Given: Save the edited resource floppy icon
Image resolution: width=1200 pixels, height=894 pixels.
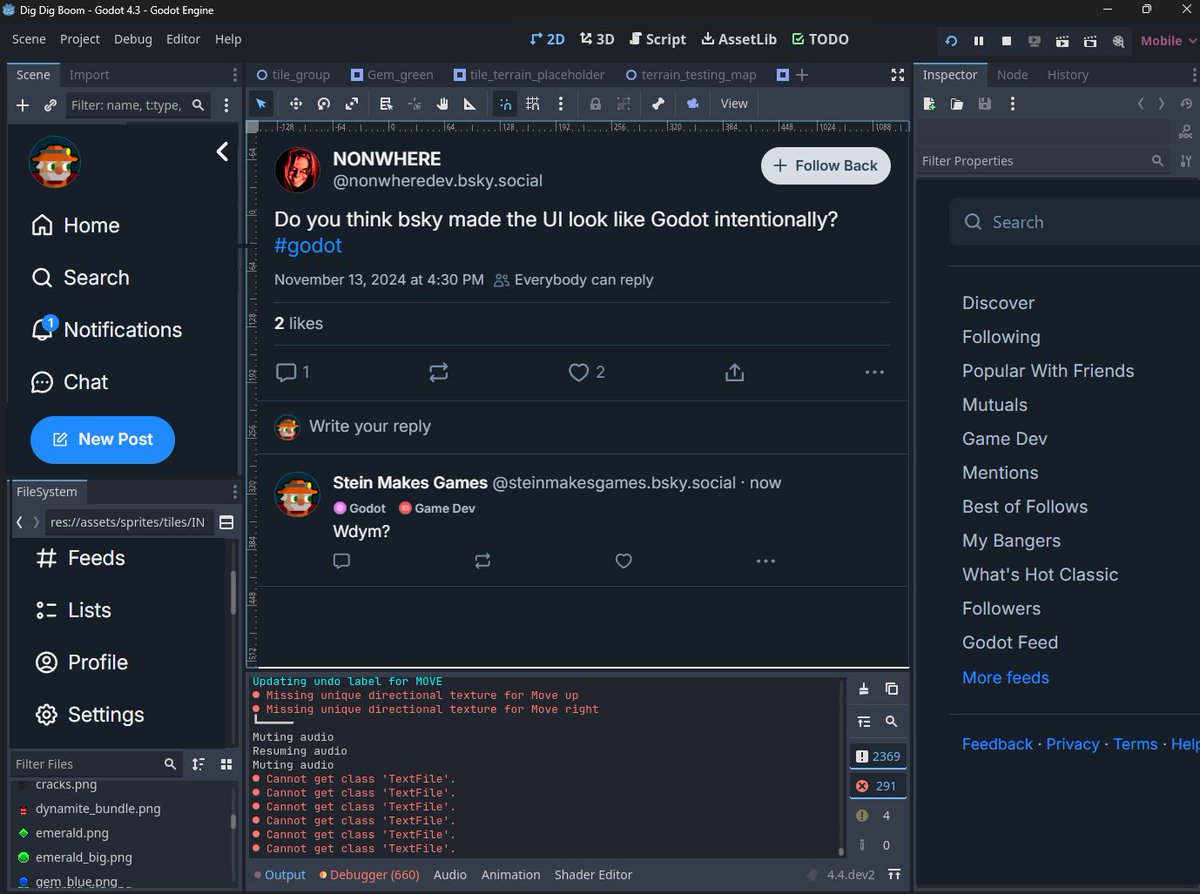Looking at the screenshot, I should [985, 104].
